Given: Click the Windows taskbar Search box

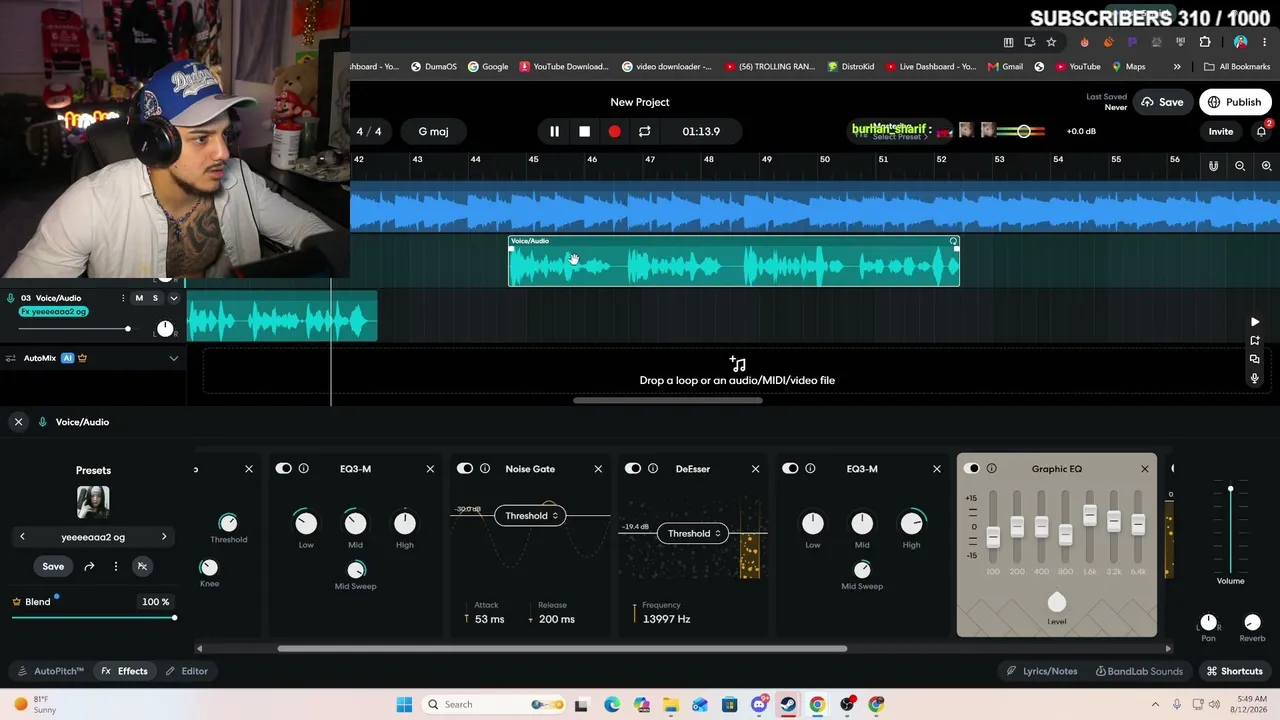Looking at the screenshot, I should click(x=492, y=704).
